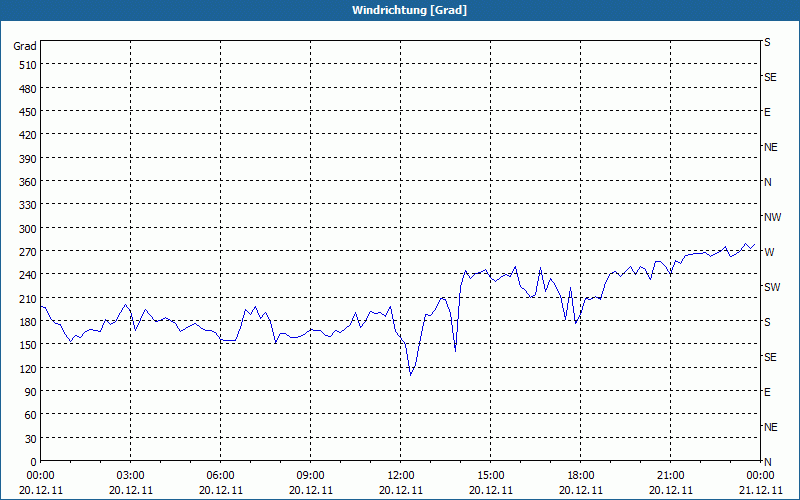This screenshot has width=800, height=500.
Task: Click the Grad unit label above y-axis
Action: click(25, 46)
